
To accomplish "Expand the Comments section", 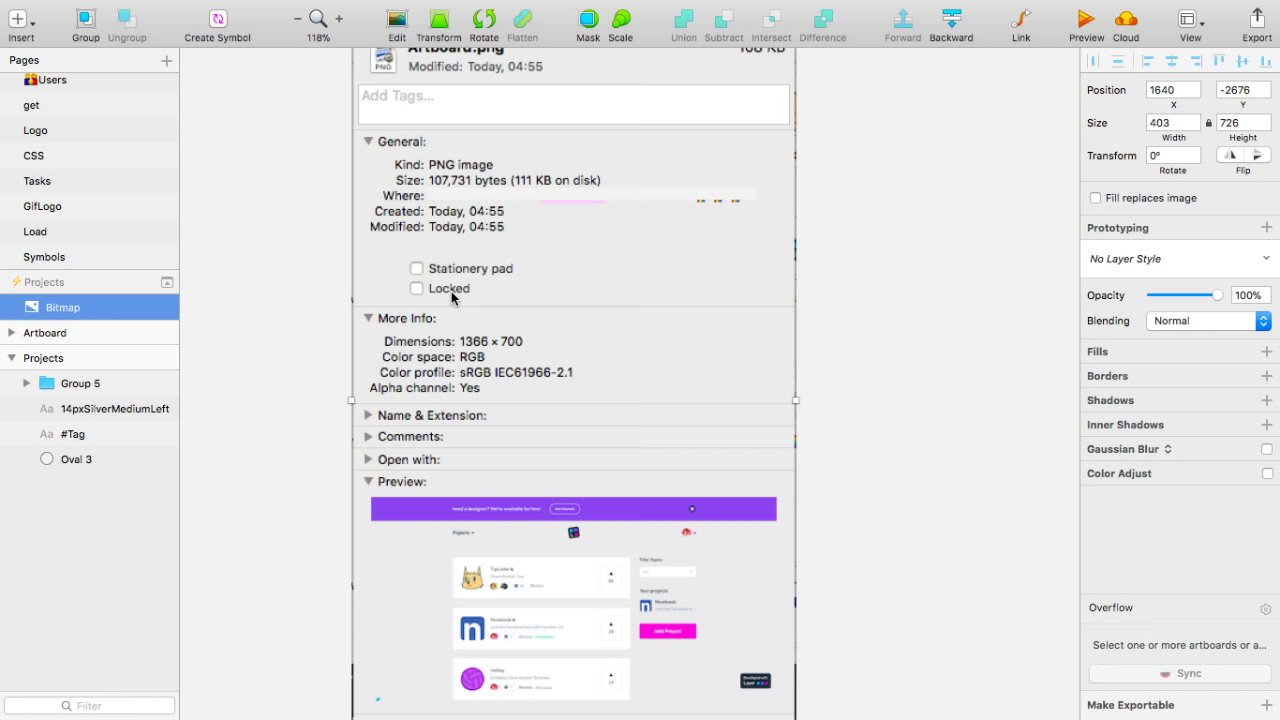I will [368, 436].
